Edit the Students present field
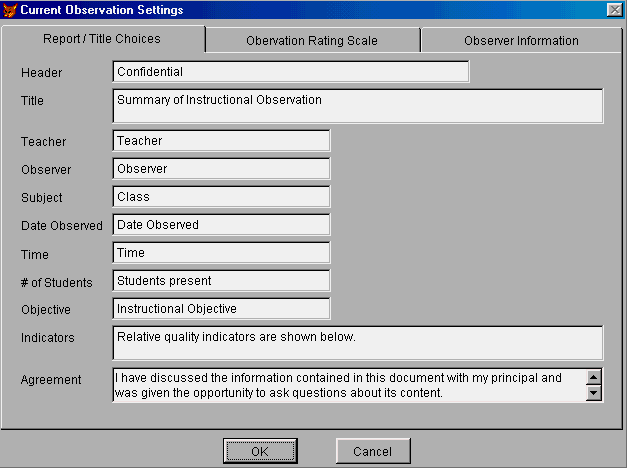Screen dimensions: 627x468 [x=222, y=280]
